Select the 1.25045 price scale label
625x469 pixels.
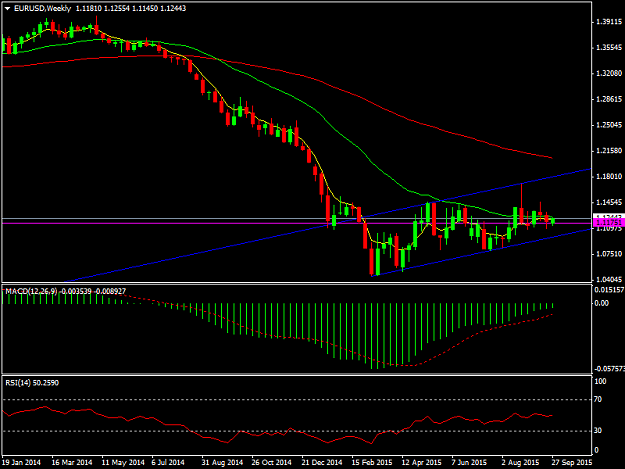pyautogui.click(x=609, y=125)
